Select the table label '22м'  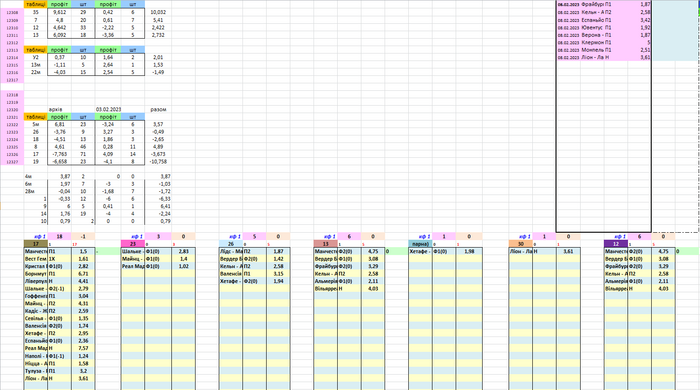[x=36, y=72]
